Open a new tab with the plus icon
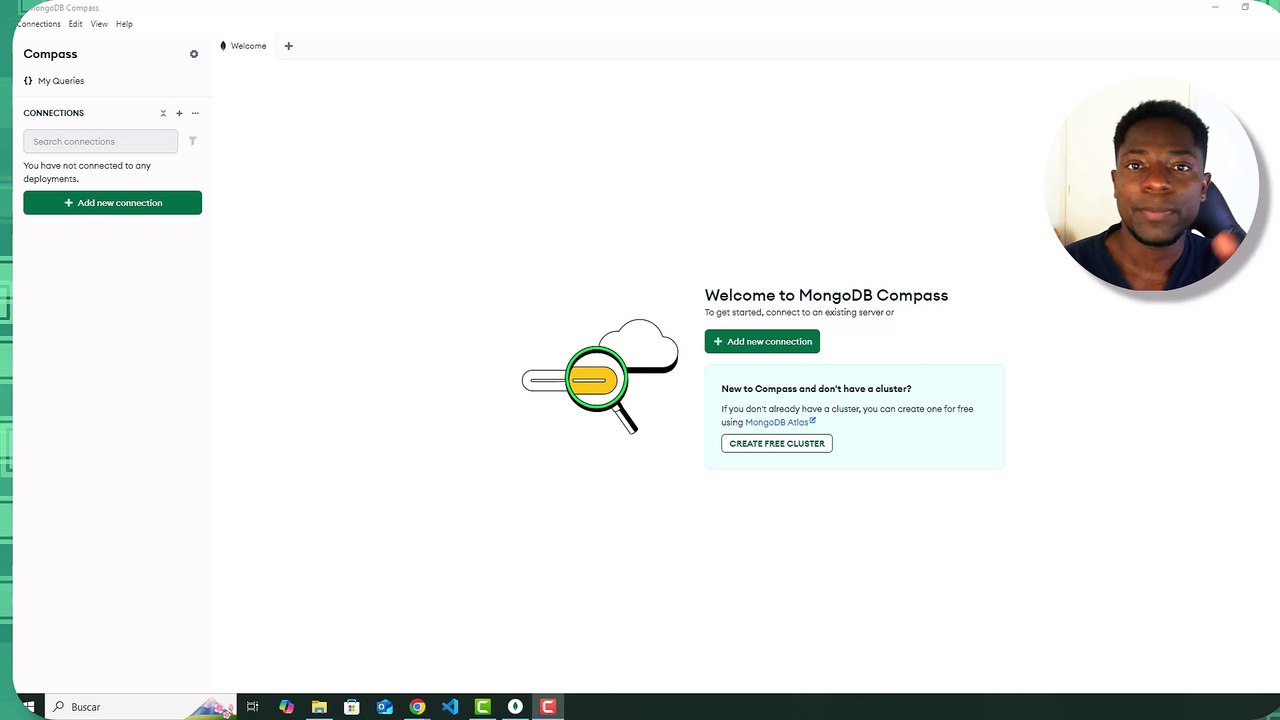The image size is (1280, 720). [288, 46]
